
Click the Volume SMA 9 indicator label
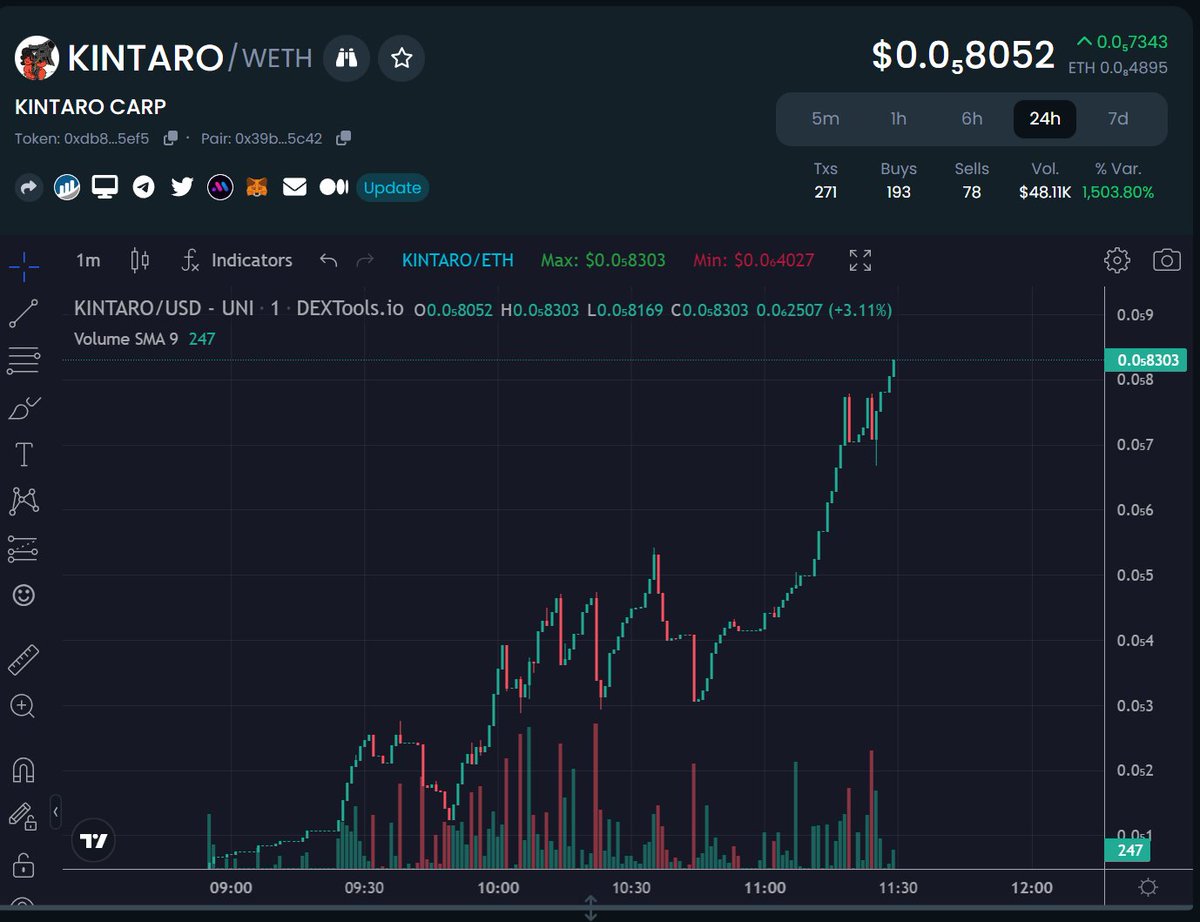(126, 339)
